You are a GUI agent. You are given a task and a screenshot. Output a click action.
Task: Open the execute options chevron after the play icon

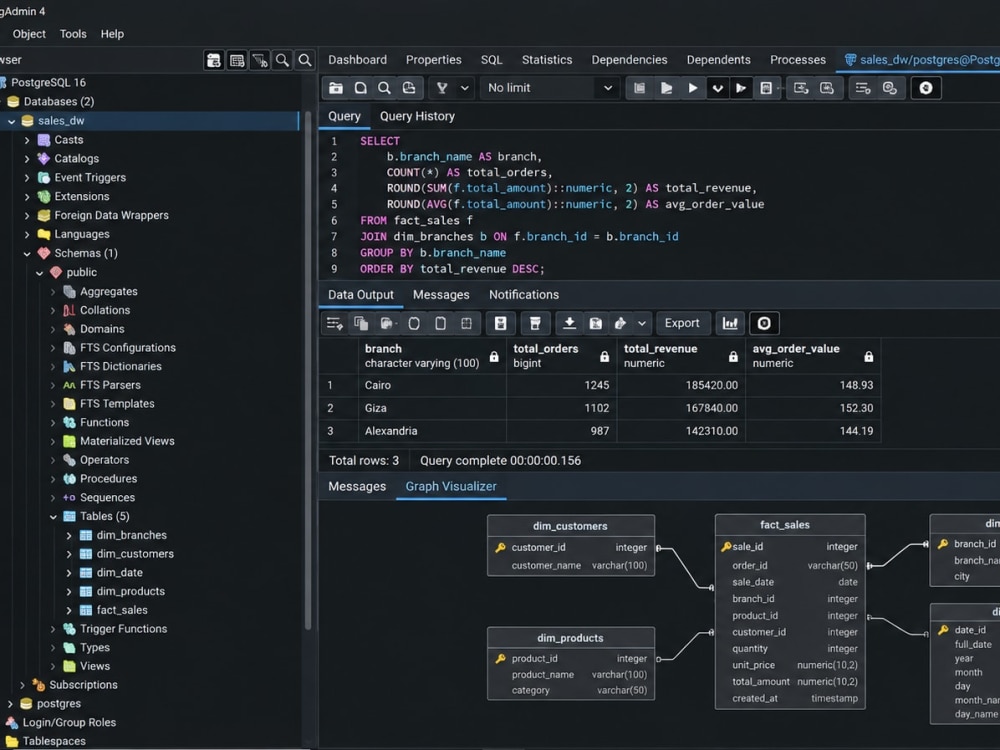717,88
